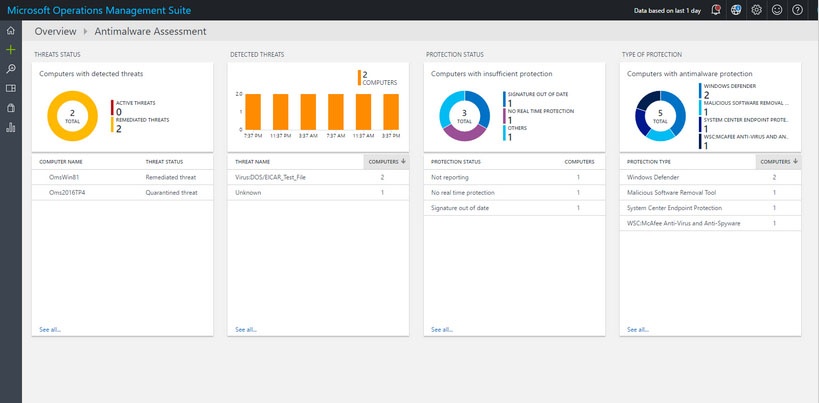Image resolution: width=819 pixels, height=403 pixels.
Task: Open the Settings gear icon
Action: 757,10
